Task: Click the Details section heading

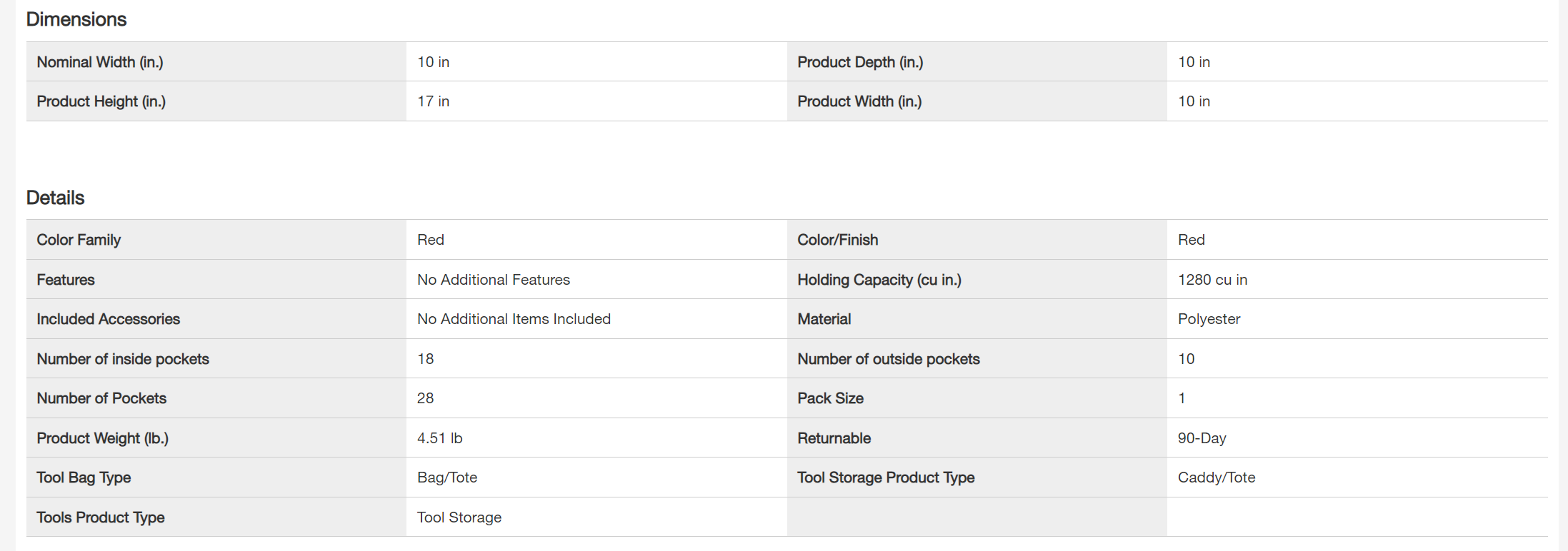Action: [55, 198]
